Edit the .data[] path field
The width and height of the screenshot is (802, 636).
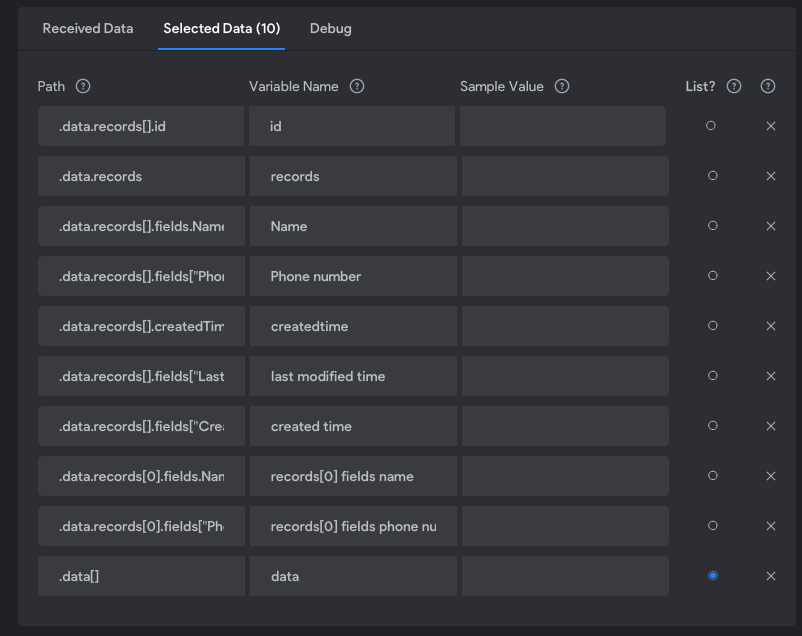(141, 576)
